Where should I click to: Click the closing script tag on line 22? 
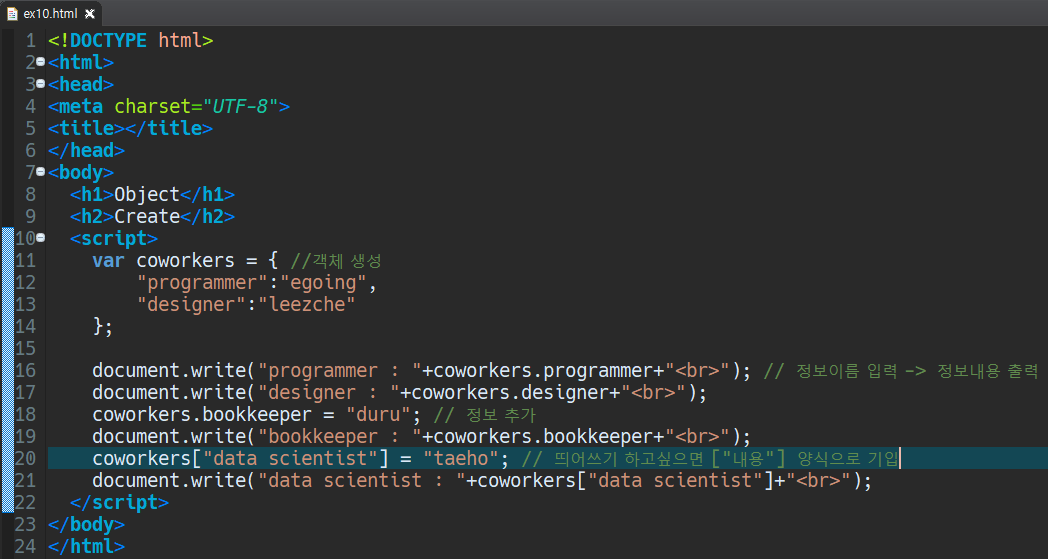point(120,502)
